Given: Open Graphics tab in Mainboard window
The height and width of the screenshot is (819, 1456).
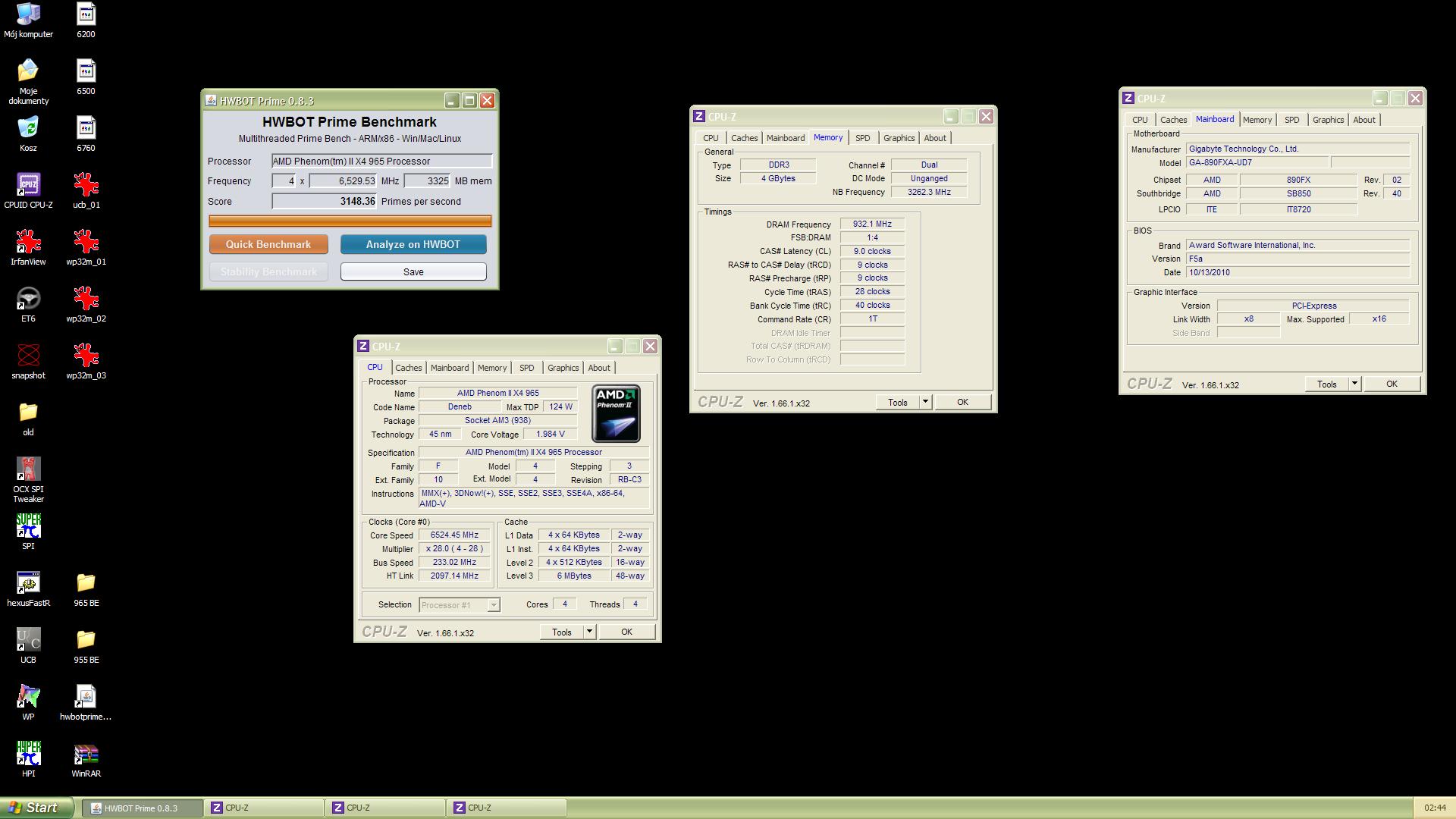Looking at the screenshot, I should 1328,120.
